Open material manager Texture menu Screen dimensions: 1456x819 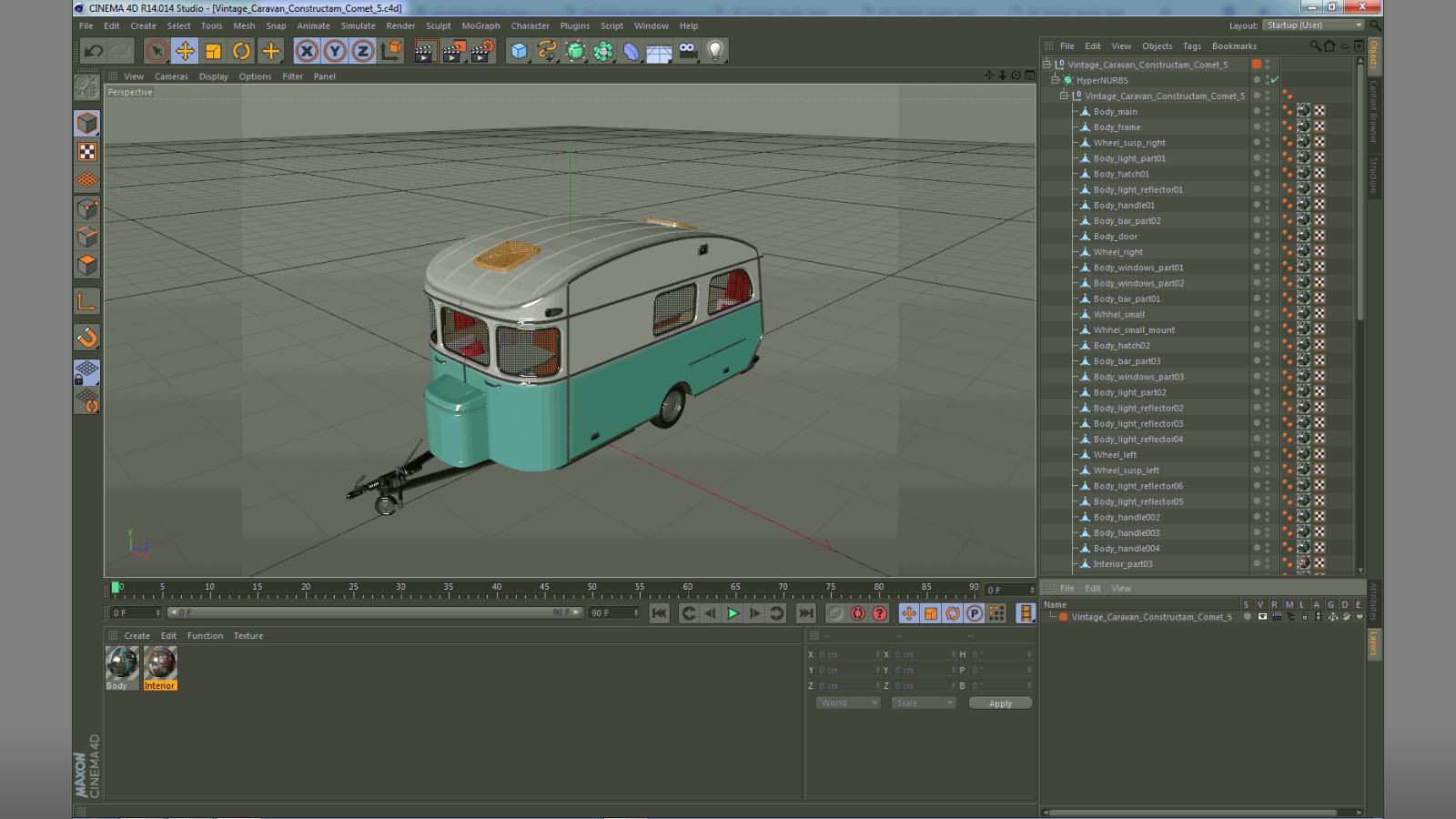point(248,636)
